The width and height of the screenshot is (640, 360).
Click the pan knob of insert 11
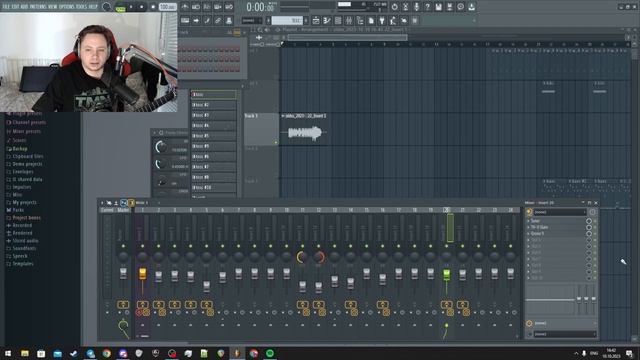pos(302,257)
